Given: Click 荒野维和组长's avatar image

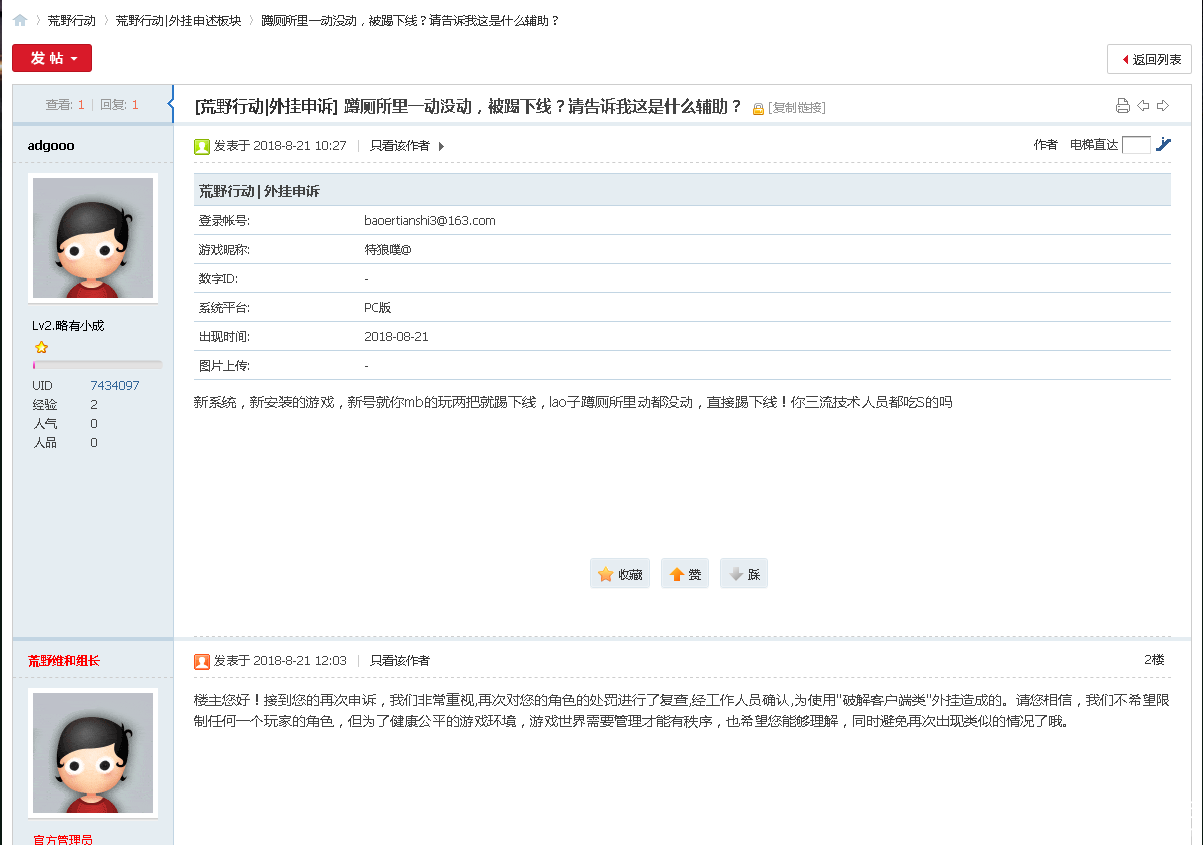Looking at the screenshot, I should (93, 753).
